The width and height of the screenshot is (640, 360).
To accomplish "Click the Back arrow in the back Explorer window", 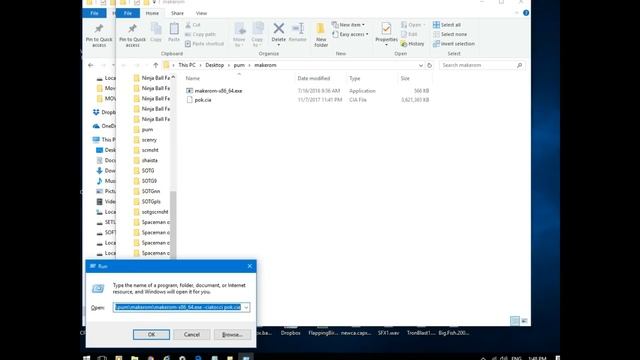I will (91, 65).
